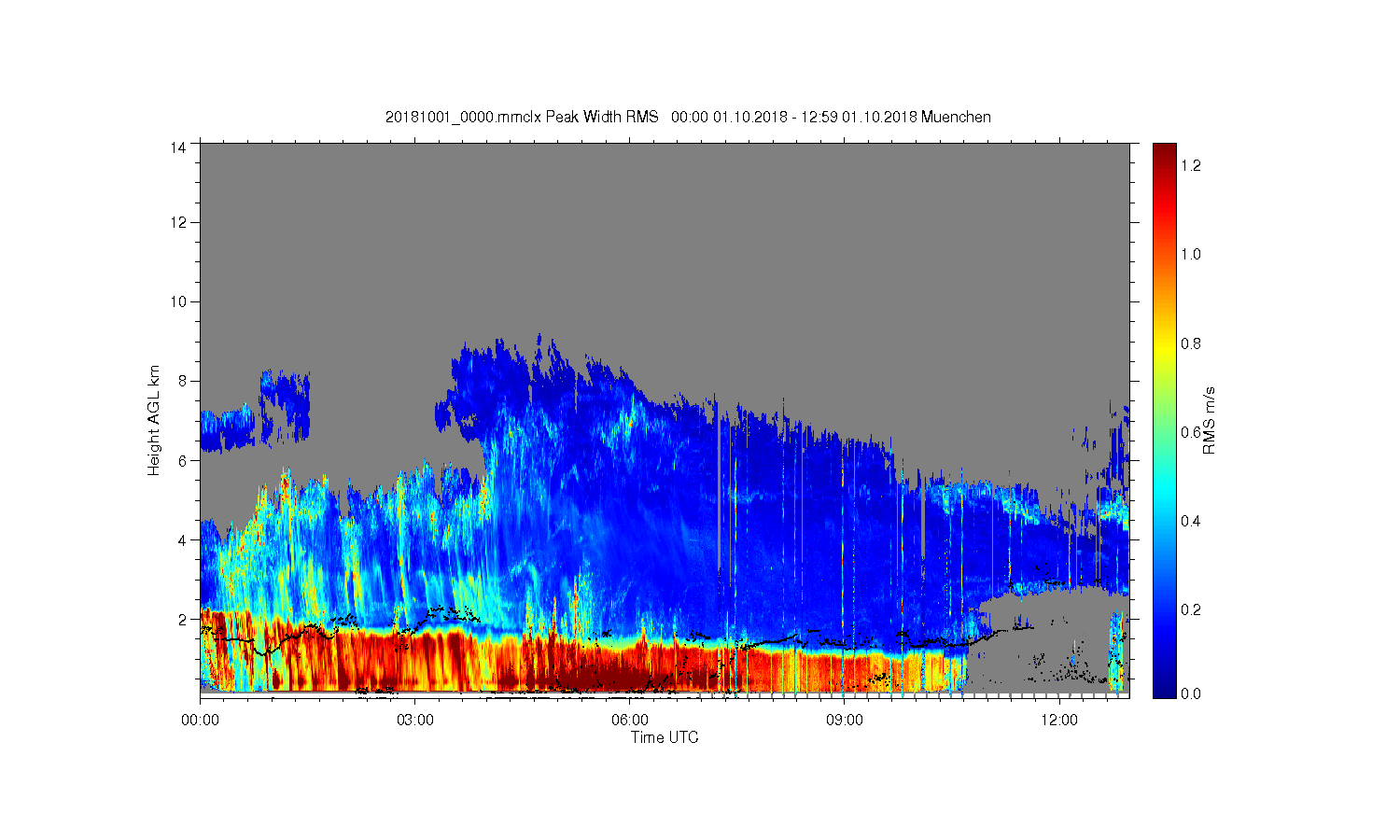Click the colorbar value 0.4
The height and width of the screenshot is (840, 1400).
point(1191,521)
